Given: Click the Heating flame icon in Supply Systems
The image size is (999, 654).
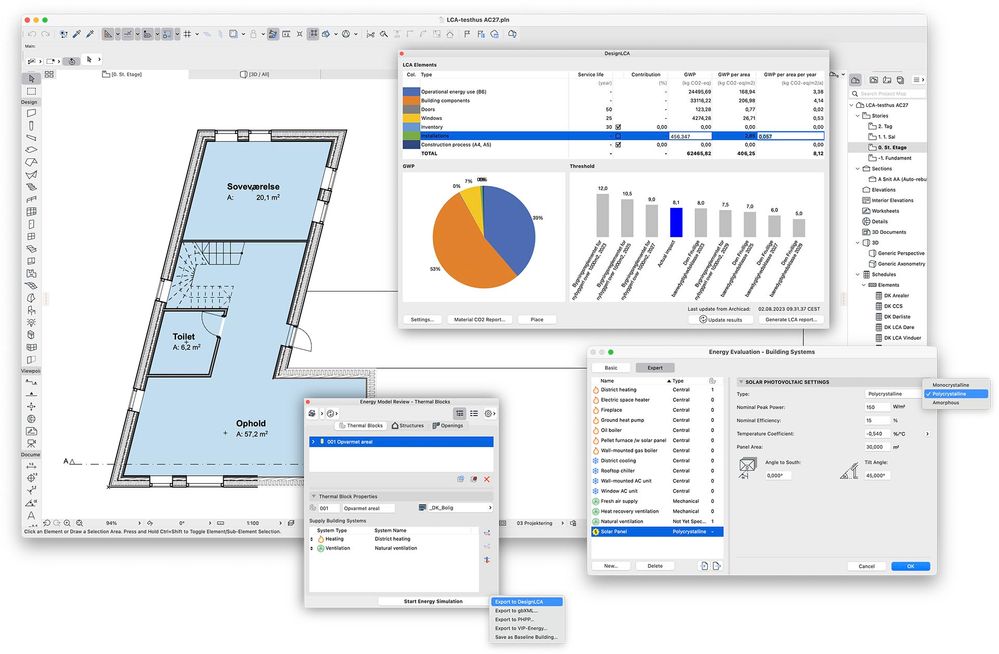Looking at the screenshot, I should coord(320,539).
